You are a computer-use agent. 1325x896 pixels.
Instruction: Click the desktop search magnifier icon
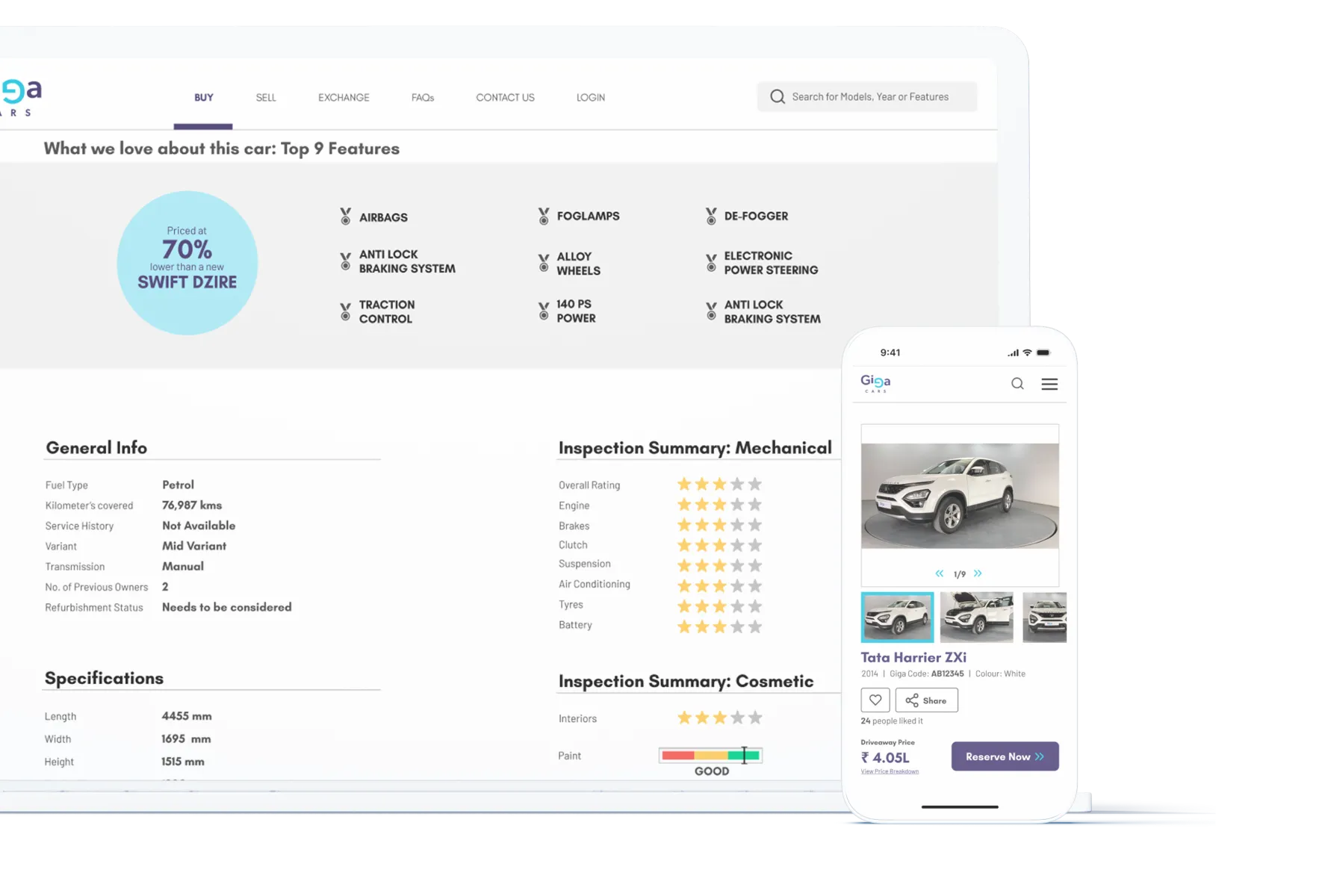point(778,97)
